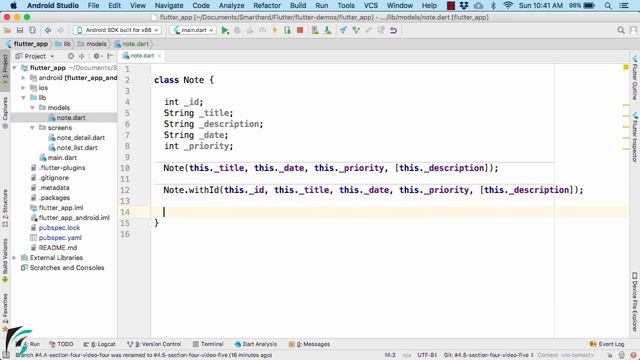Collapse the models folder
The image size is (640, 360).
[32, 108]
